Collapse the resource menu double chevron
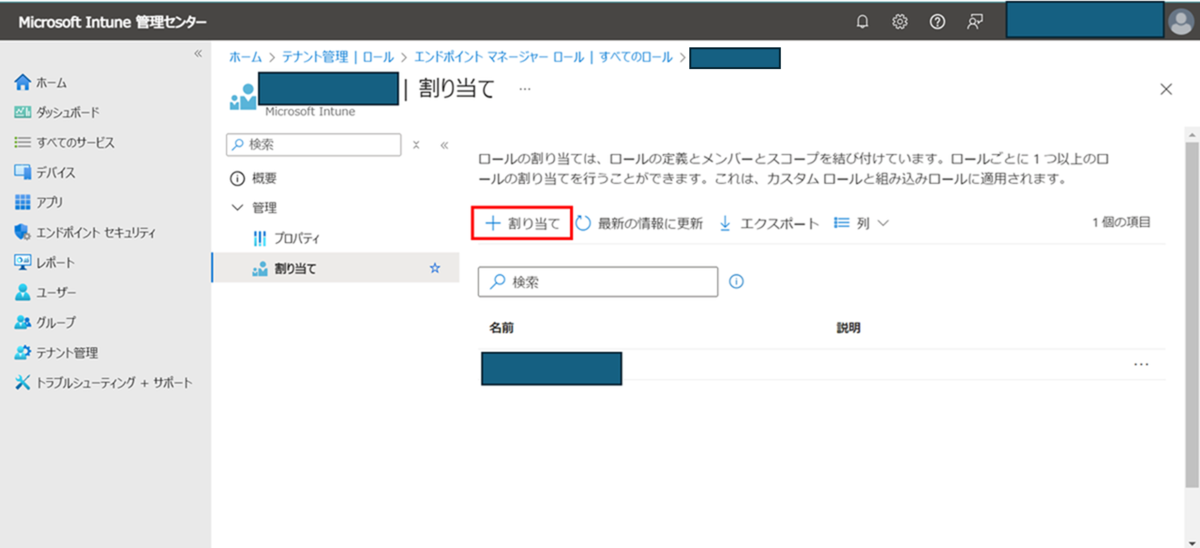The width and height of the screenshot is (1200, 548). coord(444,144)
